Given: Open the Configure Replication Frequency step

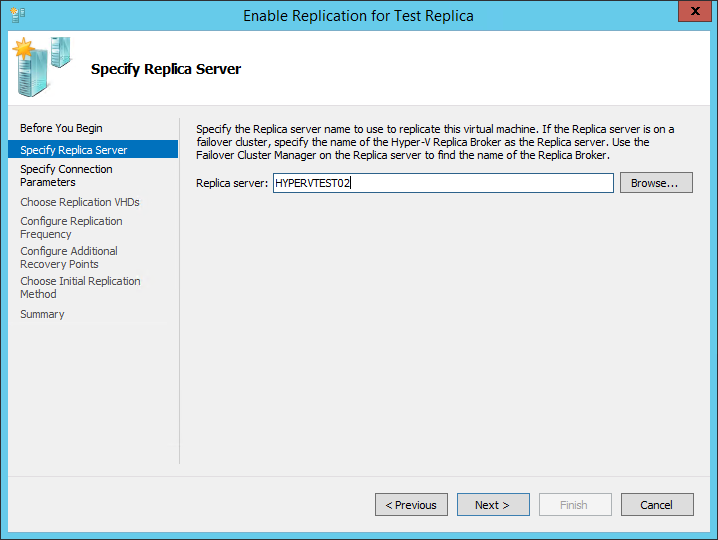Looking at the screenshot, I should pos(71,227).
